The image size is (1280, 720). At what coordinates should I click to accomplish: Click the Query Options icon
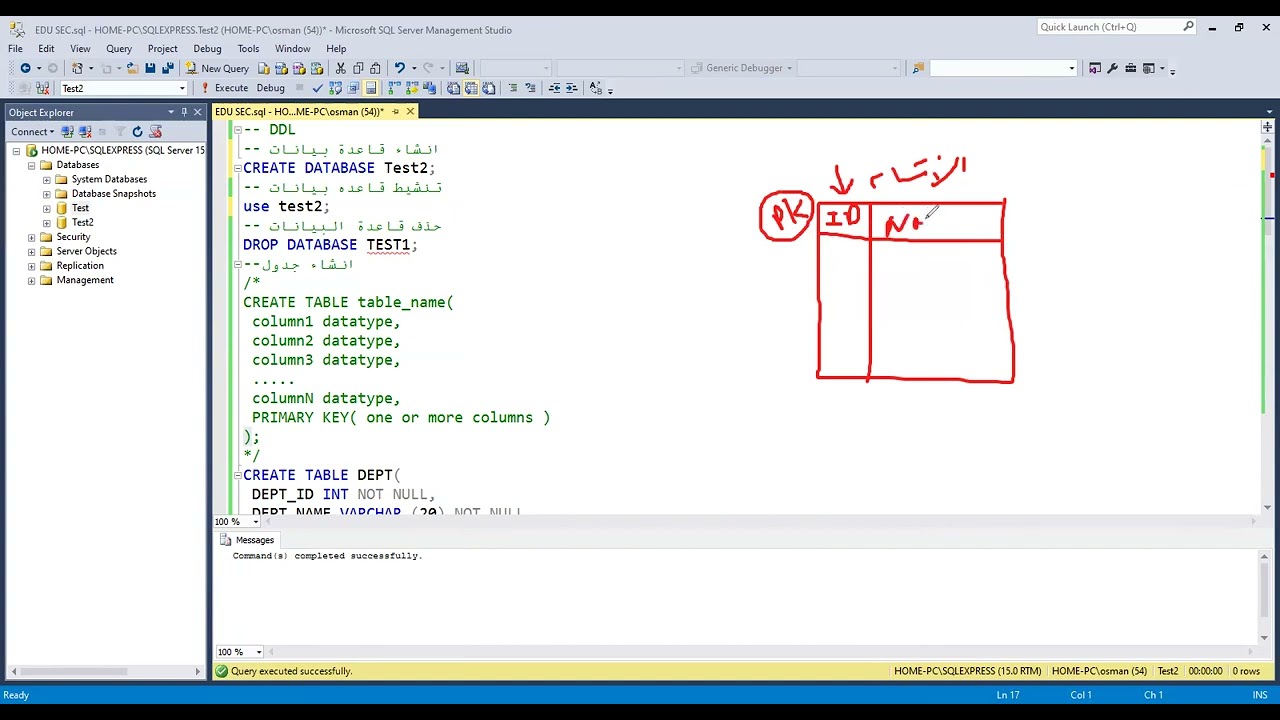353,88
